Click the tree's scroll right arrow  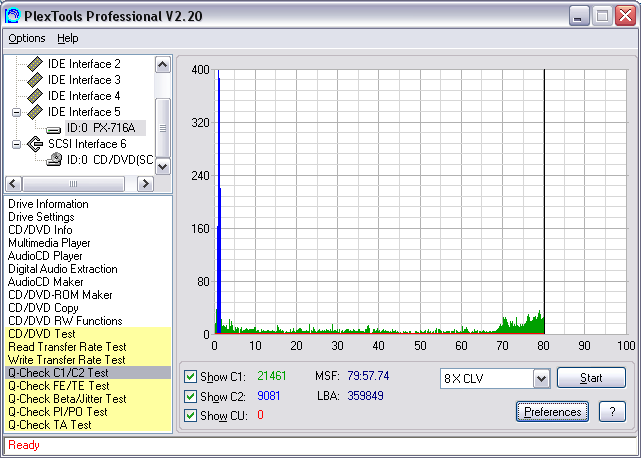point(145,184)
